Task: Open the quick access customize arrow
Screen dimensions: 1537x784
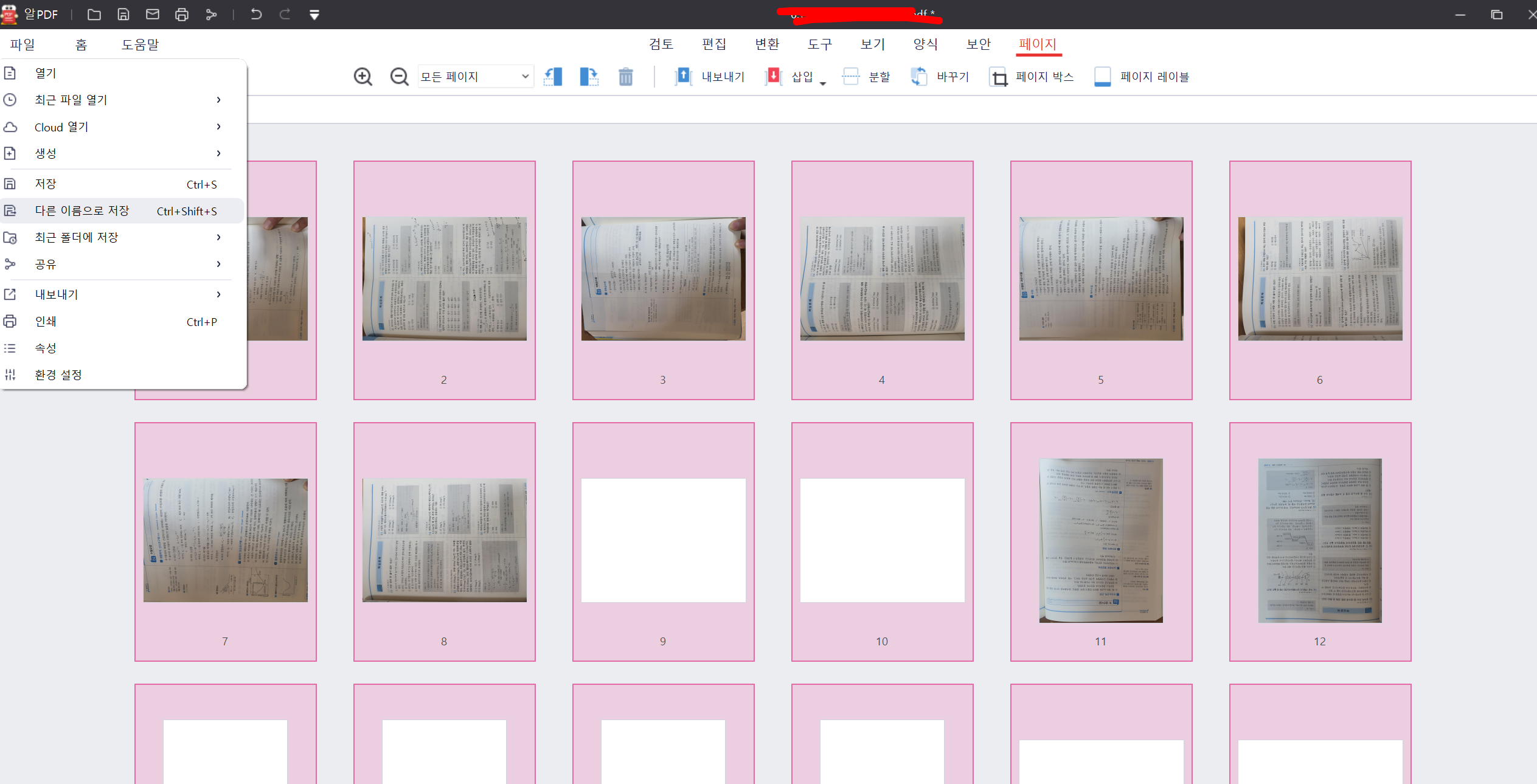Action: [314, 15]
